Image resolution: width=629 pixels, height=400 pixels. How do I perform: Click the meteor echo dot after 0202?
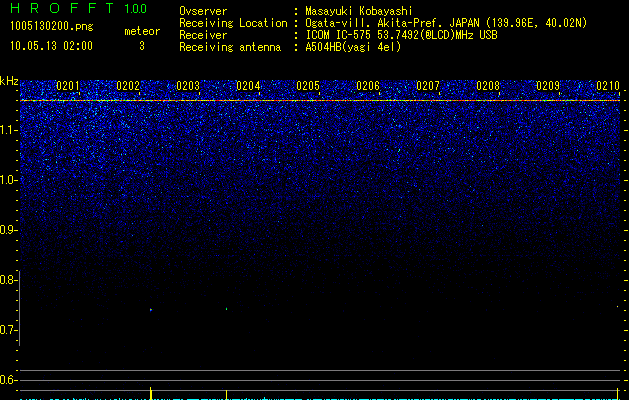click(x=151, y=310)
